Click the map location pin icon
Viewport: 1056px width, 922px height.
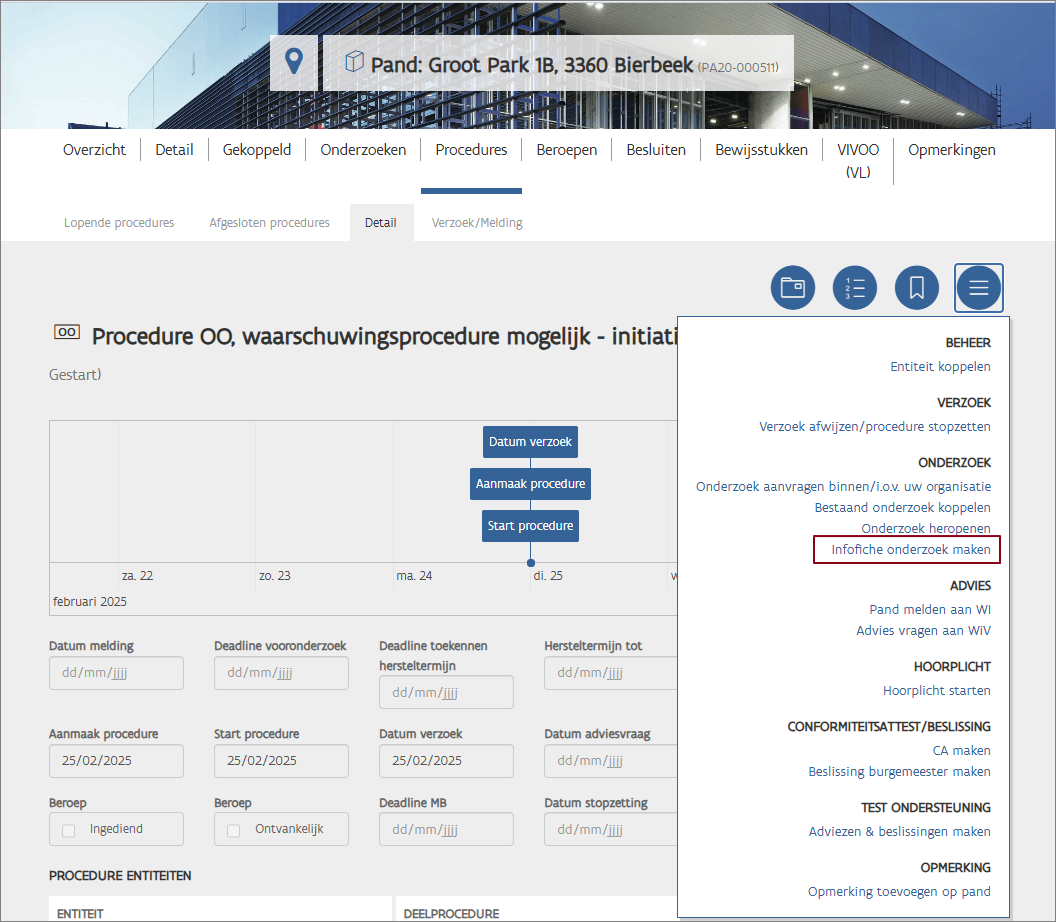(293, 62)
